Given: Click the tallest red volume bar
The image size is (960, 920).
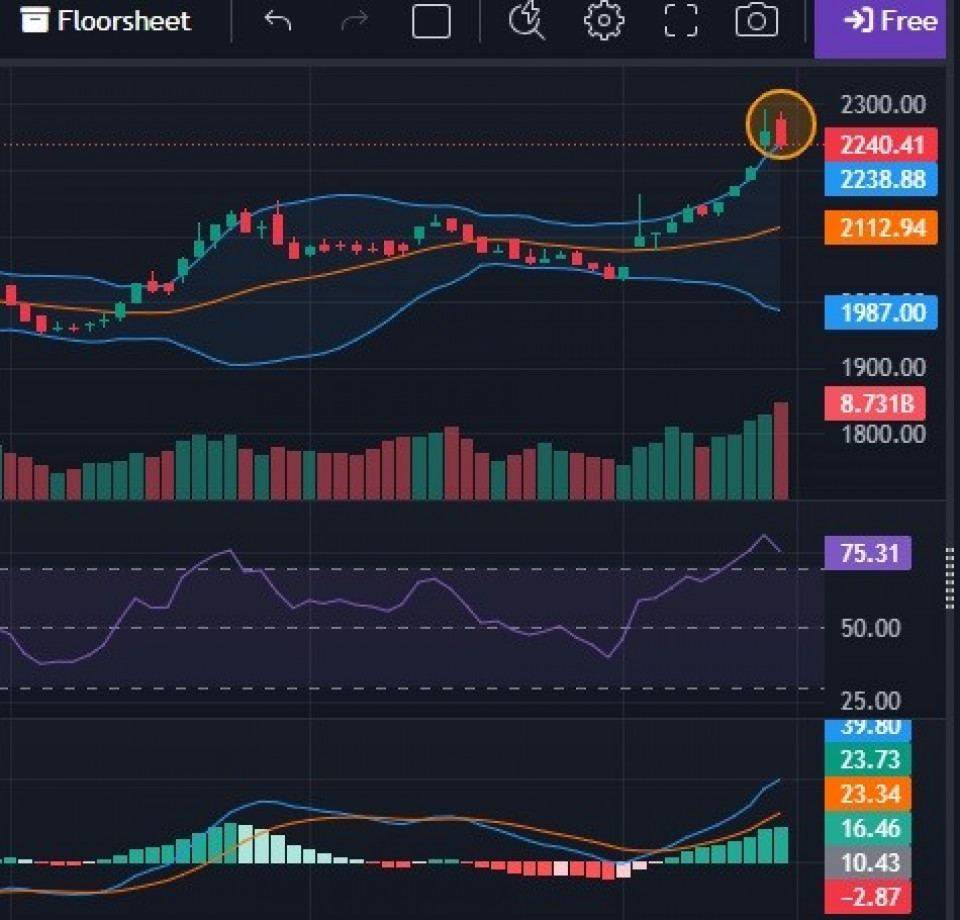Looking at the screenshot, I should 781,451.
